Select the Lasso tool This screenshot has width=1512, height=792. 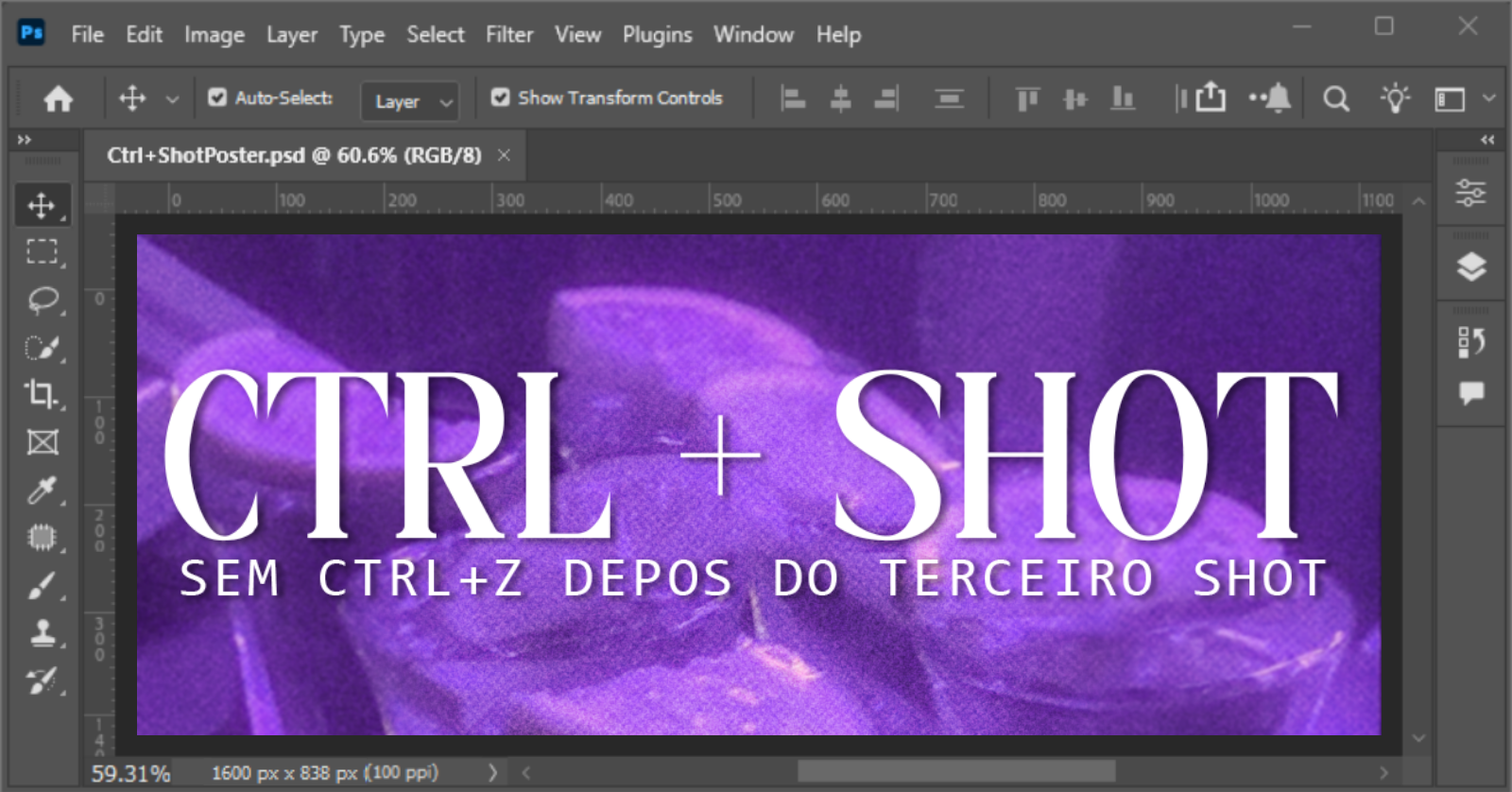(x=42, y=300)
